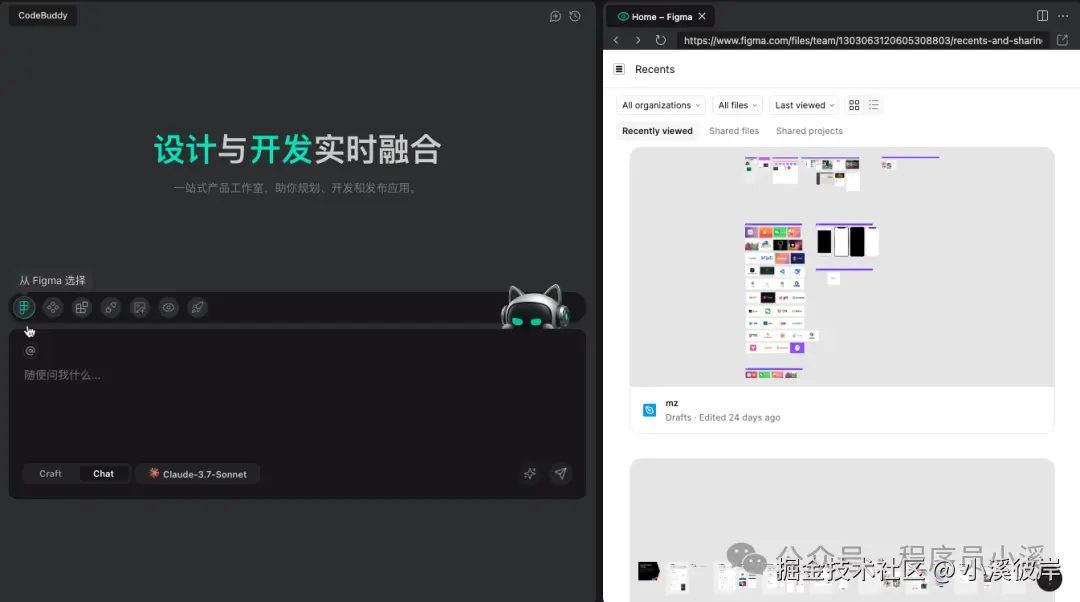Close the Home – Figma tab
Viewport: 1080px width, 602px height.
[702, 17]
